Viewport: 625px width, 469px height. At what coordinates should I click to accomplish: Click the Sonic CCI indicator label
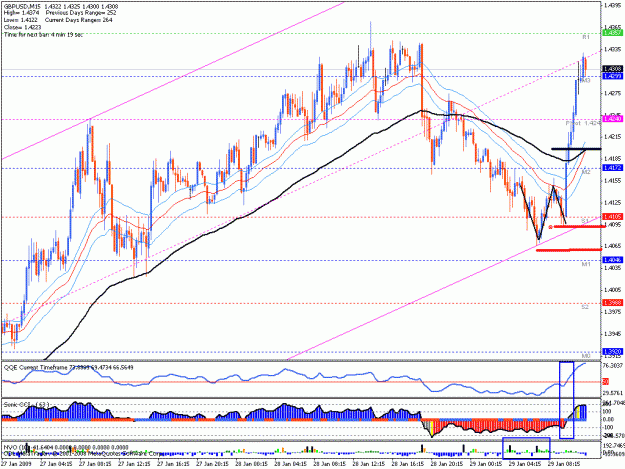click(x=26, y=404)
